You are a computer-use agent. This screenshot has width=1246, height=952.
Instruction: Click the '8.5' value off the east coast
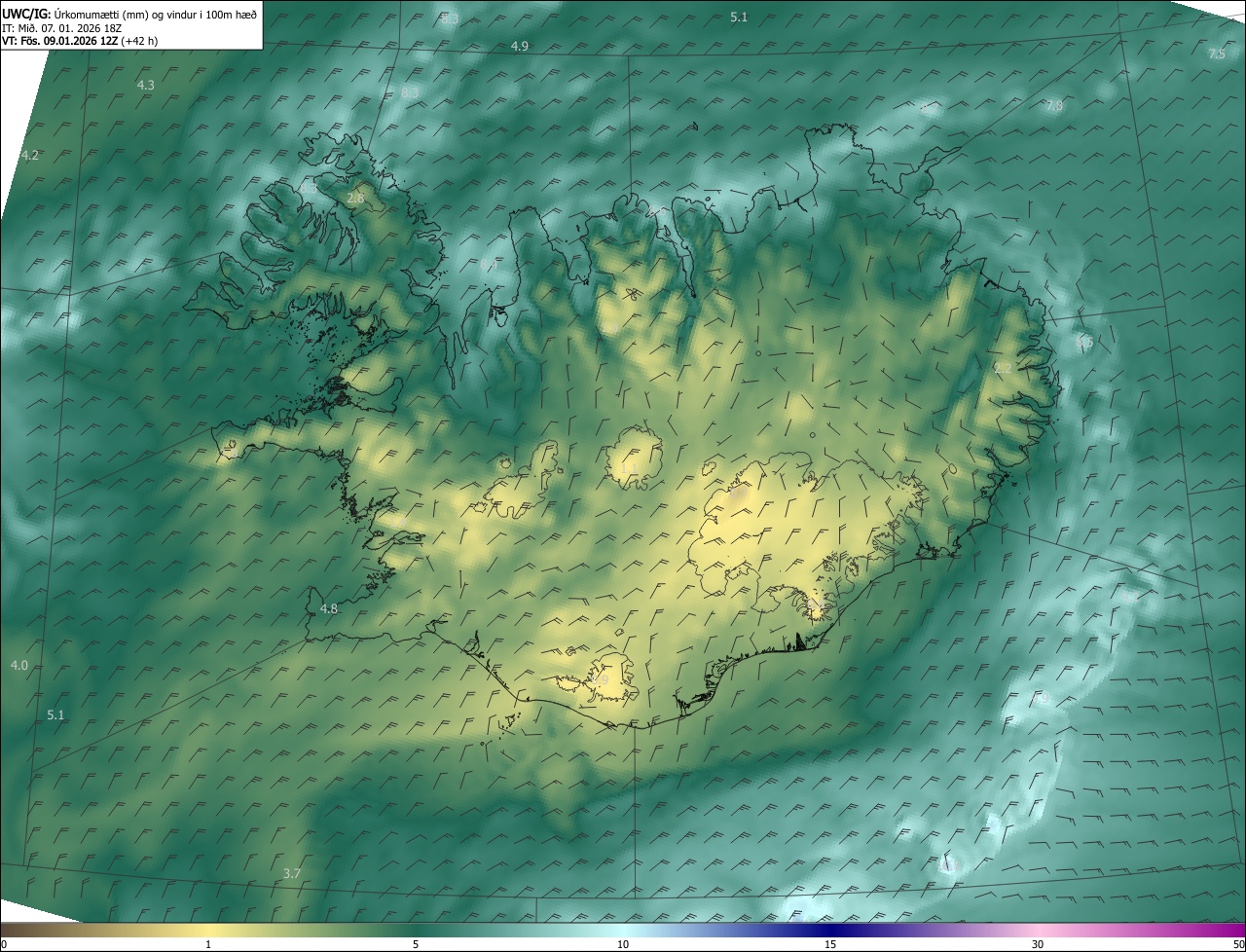[x=1084, y=343]
